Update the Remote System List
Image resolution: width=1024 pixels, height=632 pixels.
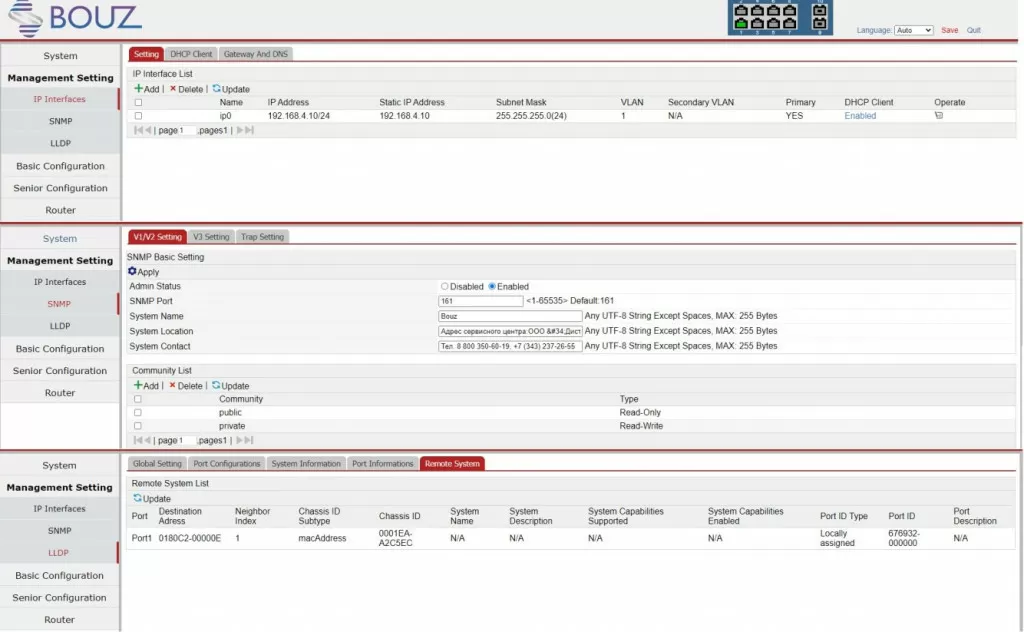(152, 498)
